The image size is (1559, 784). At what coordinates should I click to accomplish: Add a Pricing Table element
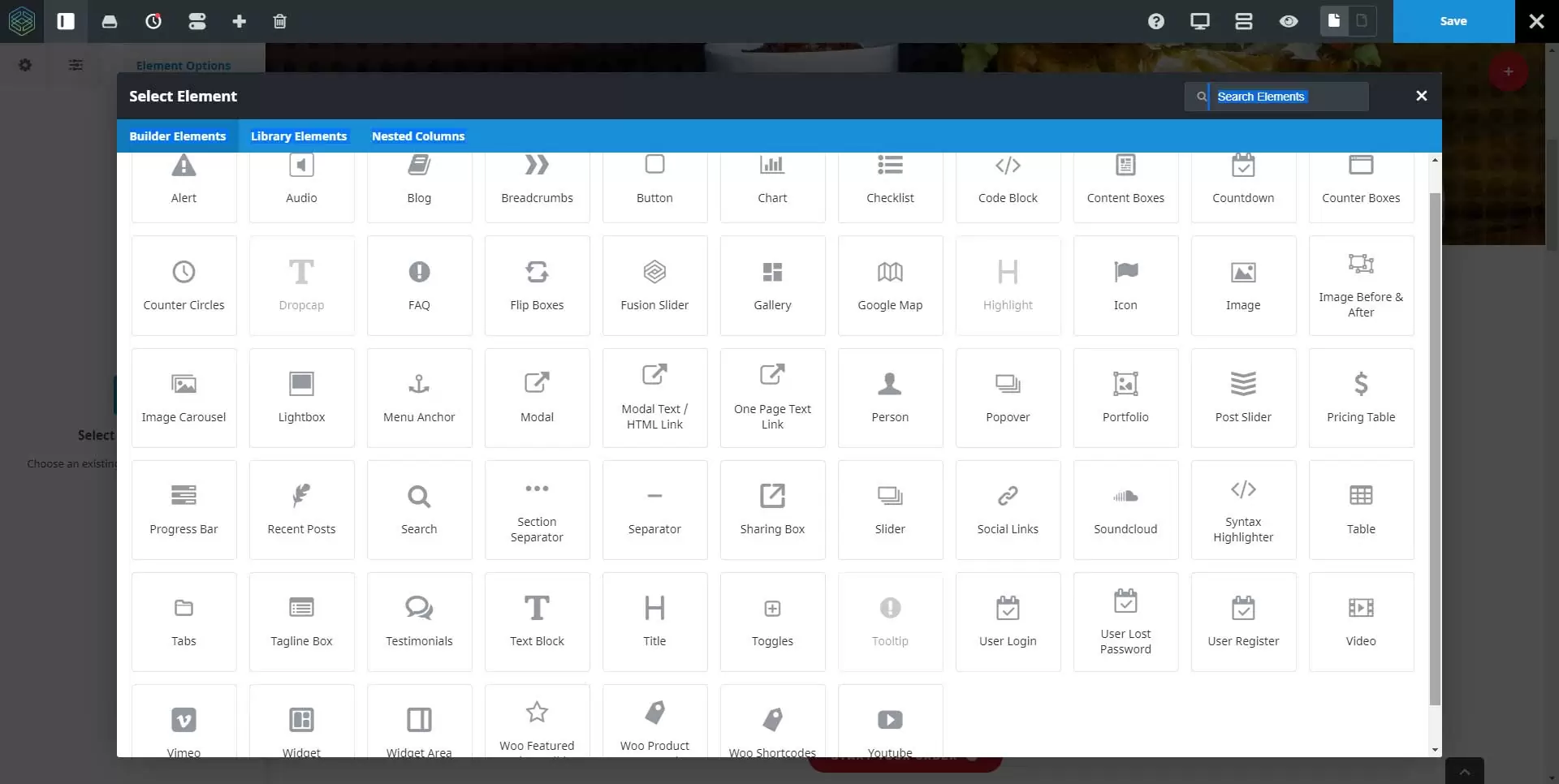pyautogui.click(x=1361, y=398)
